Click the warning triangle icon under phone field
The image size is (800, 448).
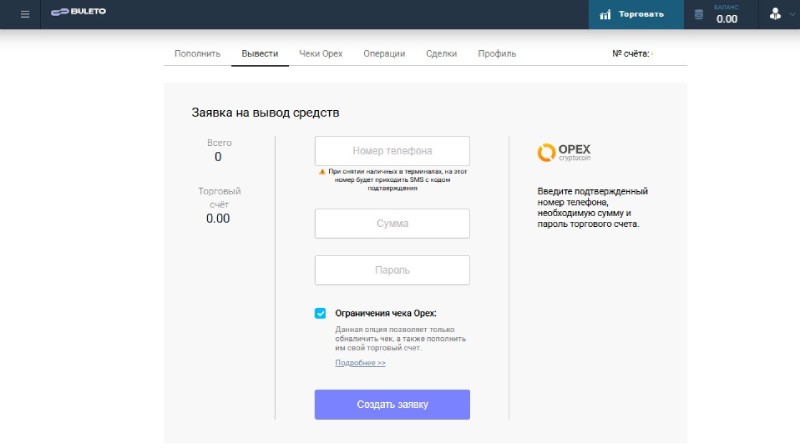322,172
